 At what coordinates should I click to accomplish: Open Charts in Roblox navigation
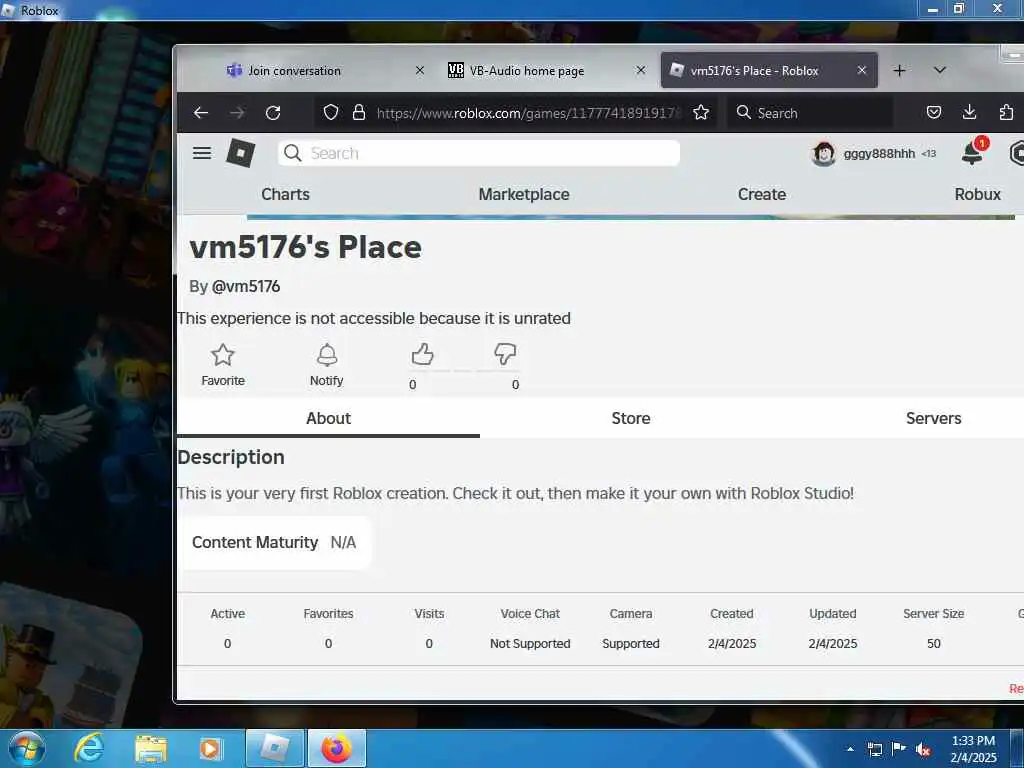[x=285, y=194]
